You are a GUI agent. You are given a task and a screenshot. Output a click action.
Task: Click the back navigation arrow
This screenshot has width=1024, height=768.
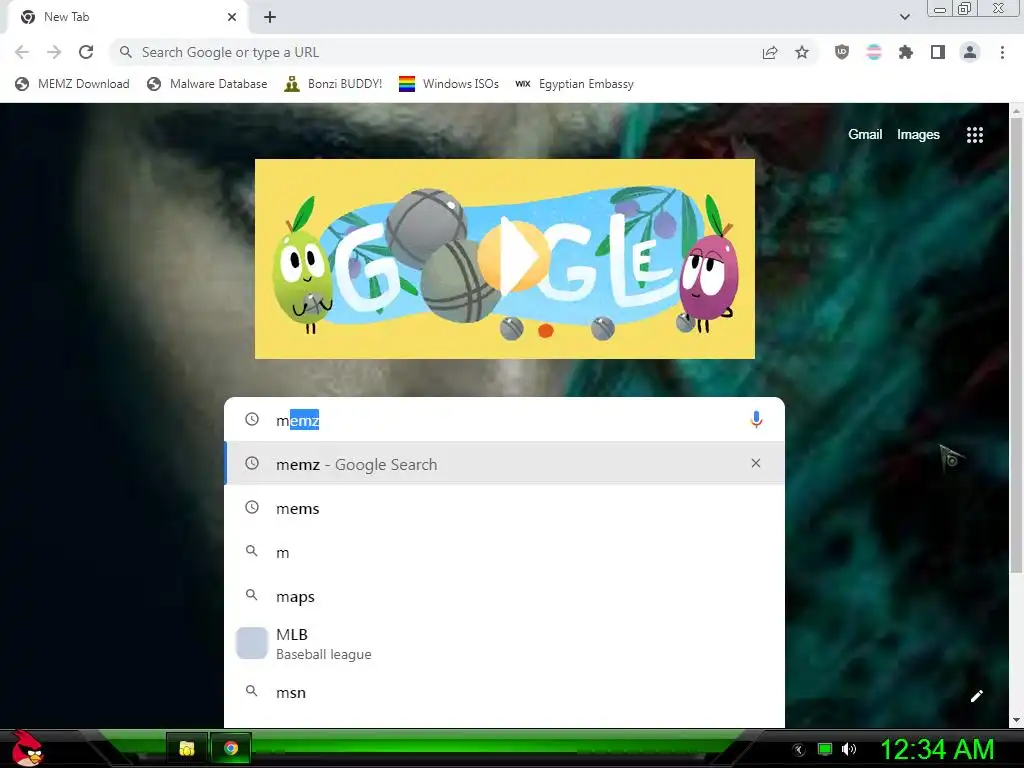click(x=22, y=52)
